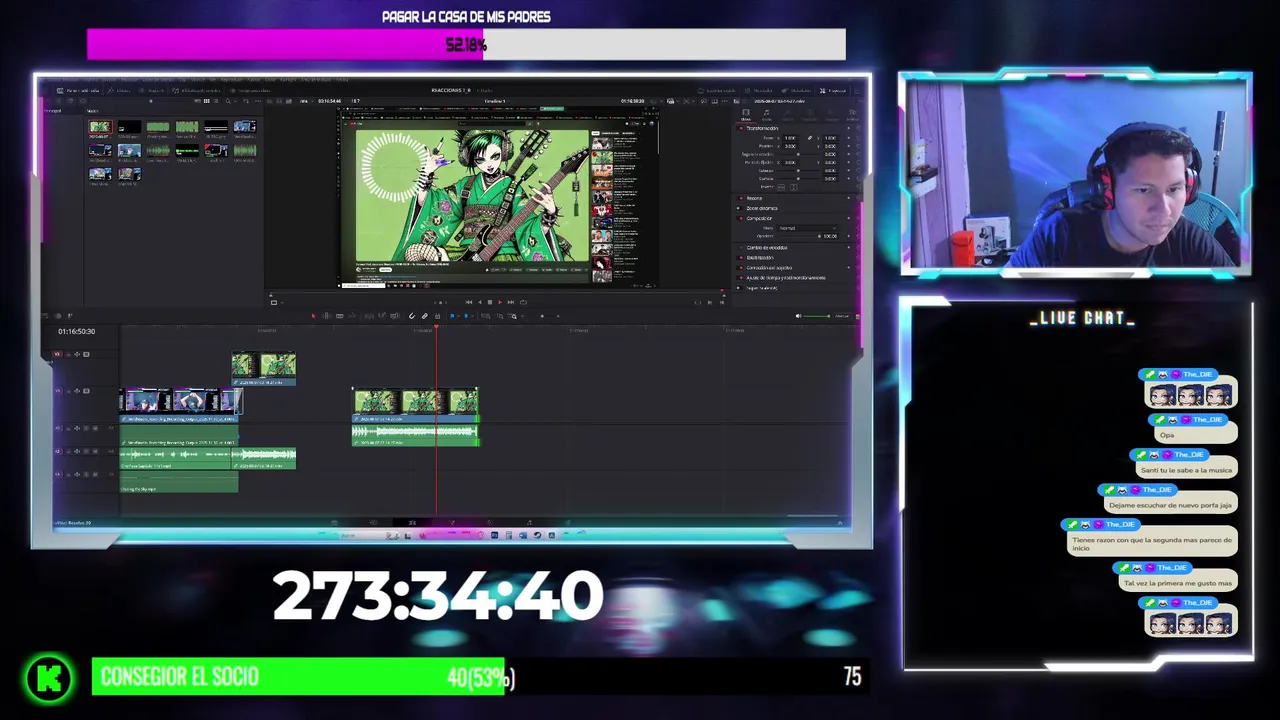
Task: Switch to Inspector Audio tab
Action: coord(766,115)
